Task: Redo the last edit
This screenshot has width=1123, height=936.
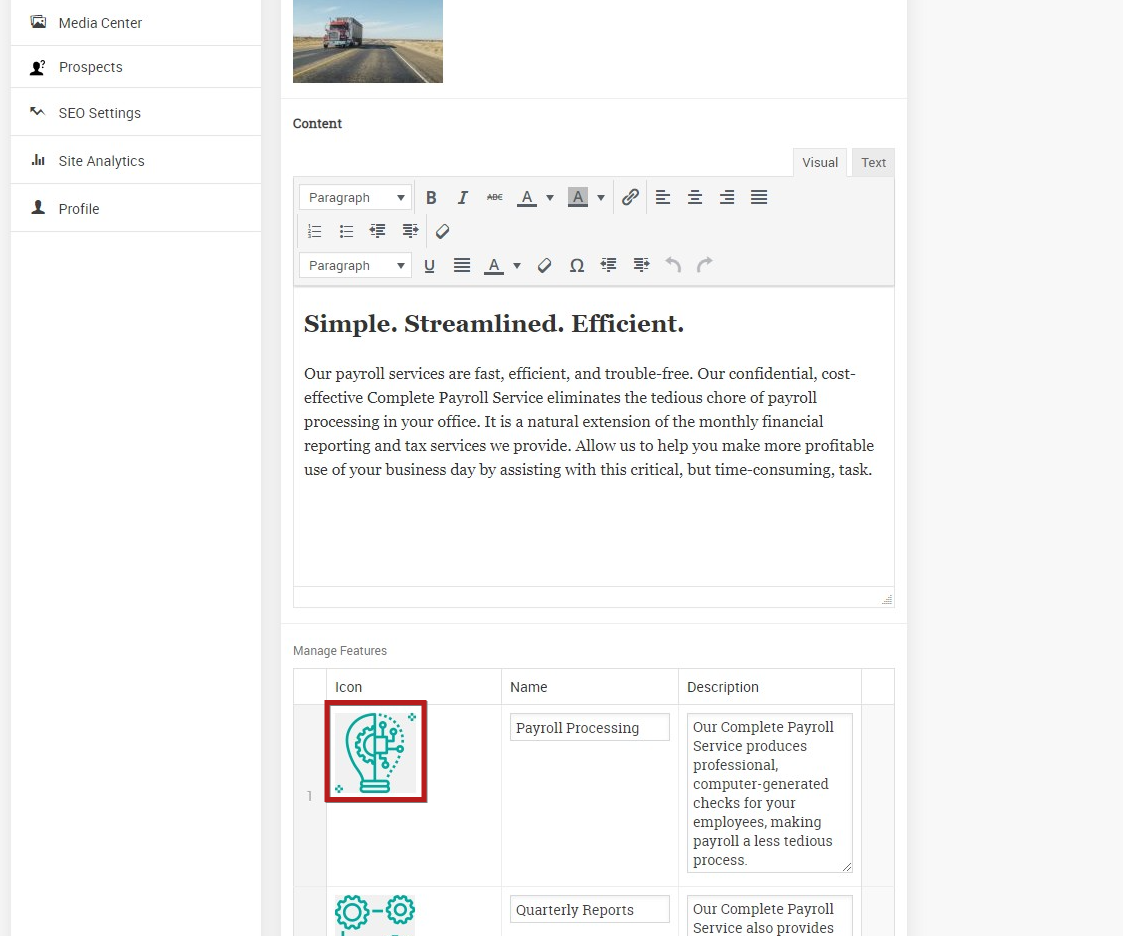Action: (x=705, y=266)
